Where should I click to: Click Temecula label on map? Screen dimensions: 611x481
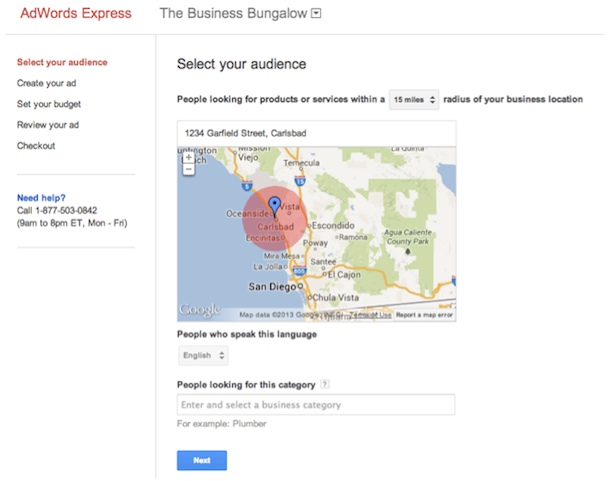point(302,163)
